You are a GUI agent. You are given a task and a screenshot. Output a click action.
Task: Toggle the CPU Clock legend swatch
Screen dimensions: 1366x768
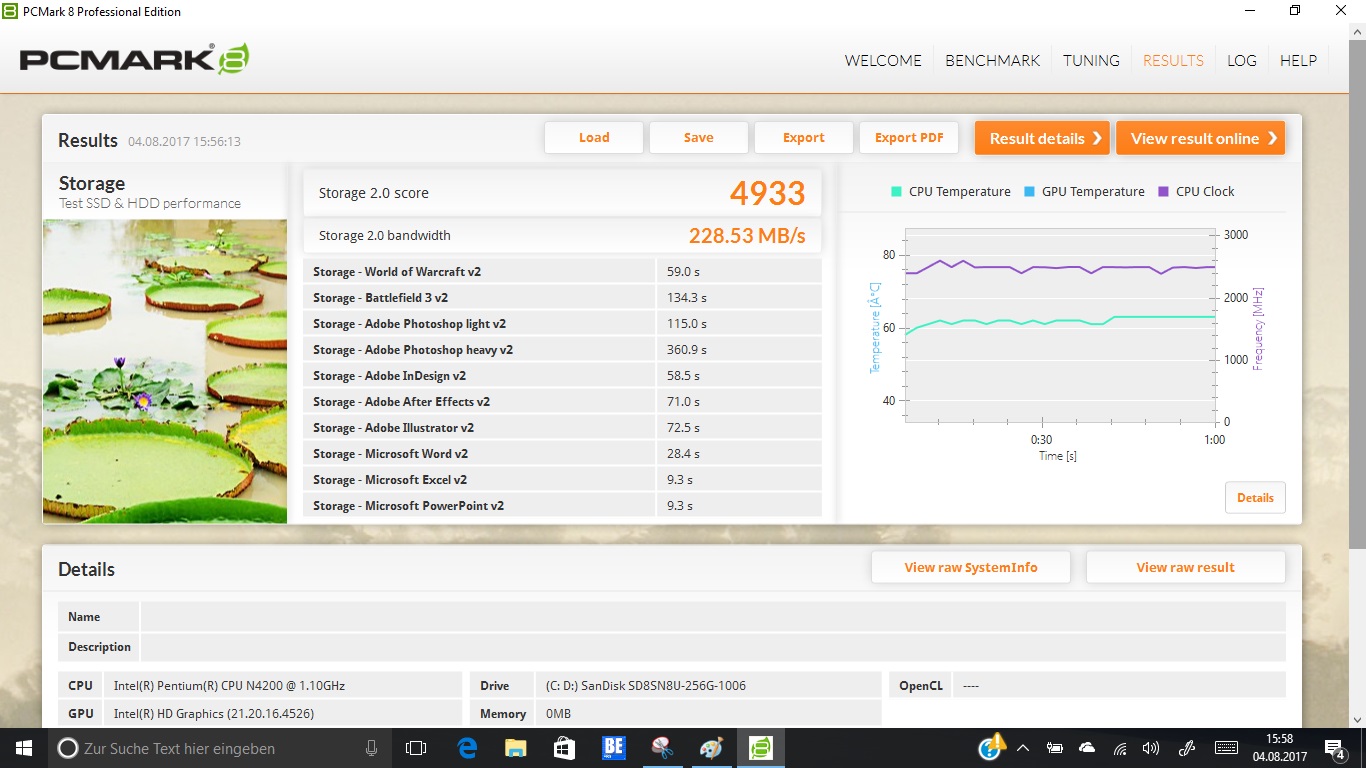click(x=1163, y=191)
